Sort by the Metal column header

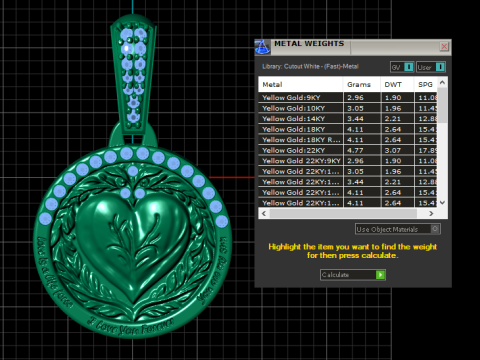click(300, 85)
